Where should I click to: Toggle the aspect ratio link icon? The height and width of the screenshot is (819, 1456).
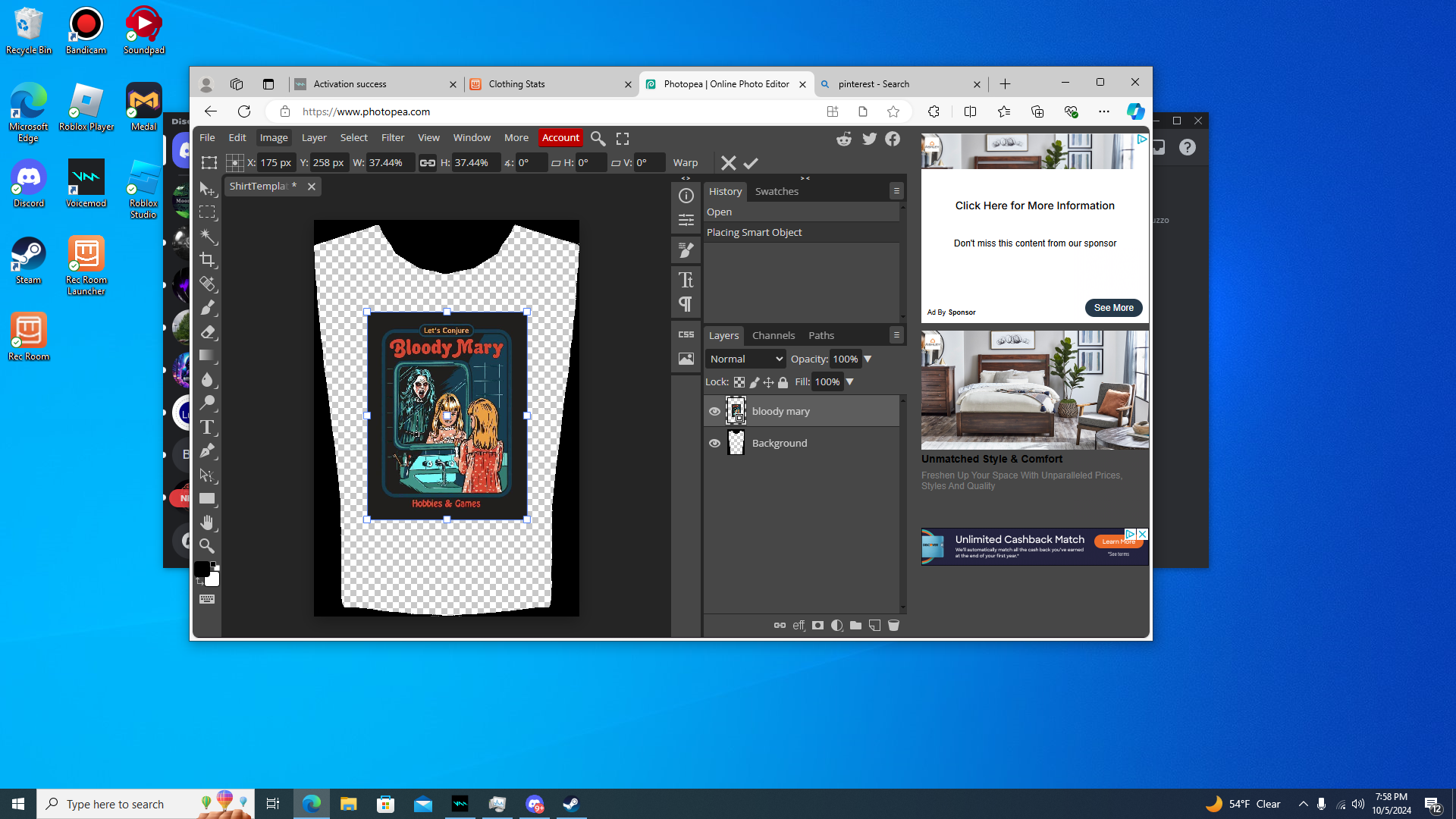click(428, 163)
